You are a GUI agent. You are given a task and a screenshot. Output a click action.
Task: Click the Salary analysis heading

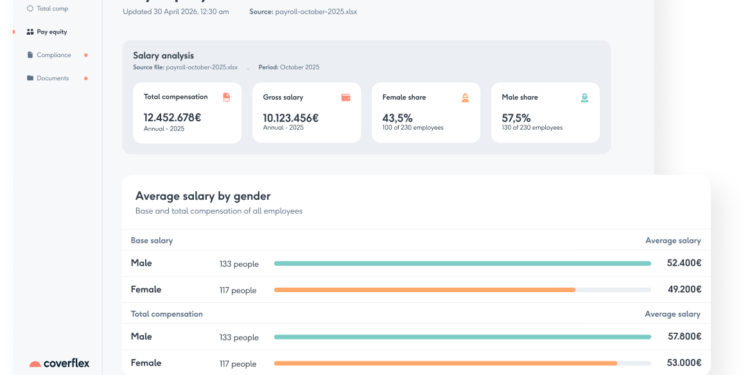164,56
